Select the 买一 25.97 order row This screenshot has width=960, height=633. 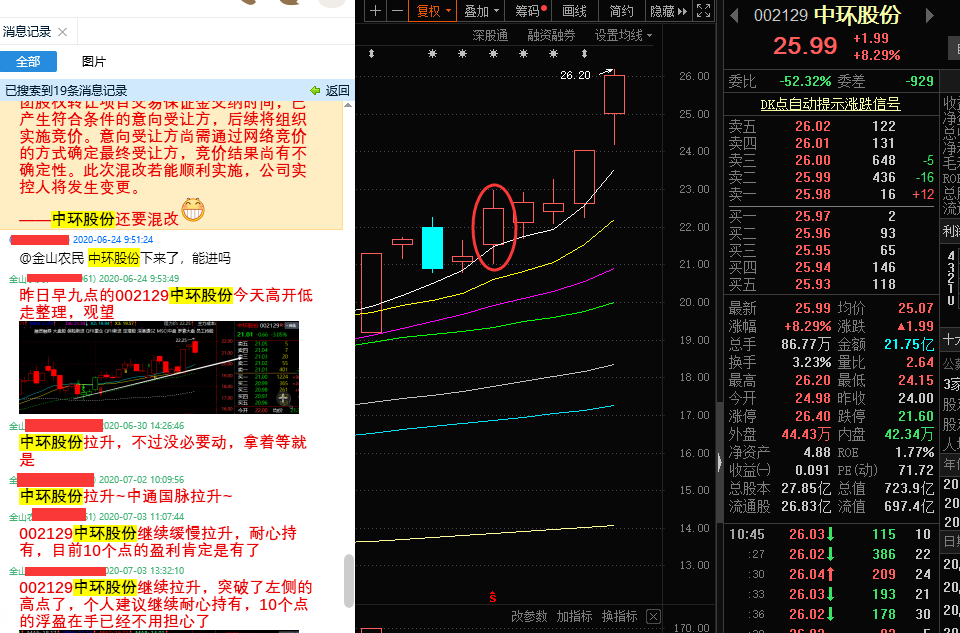[830, 215]
